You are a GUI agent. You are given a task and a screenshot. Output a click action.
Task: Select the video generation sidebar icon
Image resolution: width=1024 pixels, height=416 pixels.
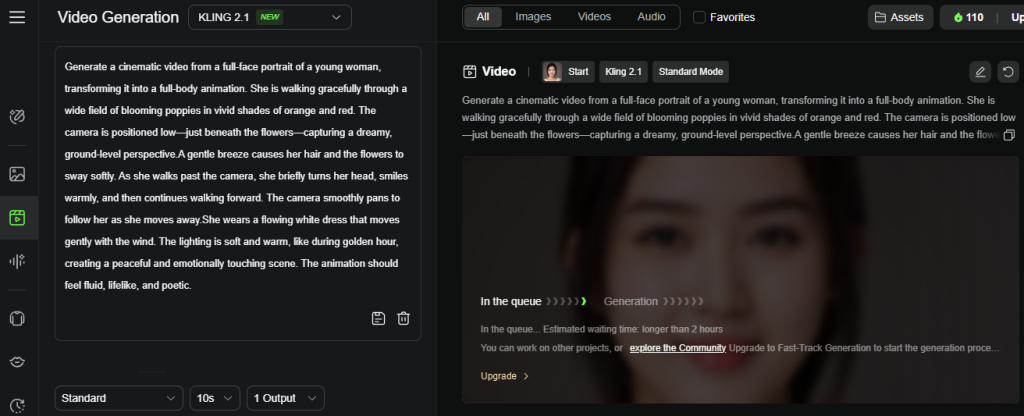tap(17, 217)
